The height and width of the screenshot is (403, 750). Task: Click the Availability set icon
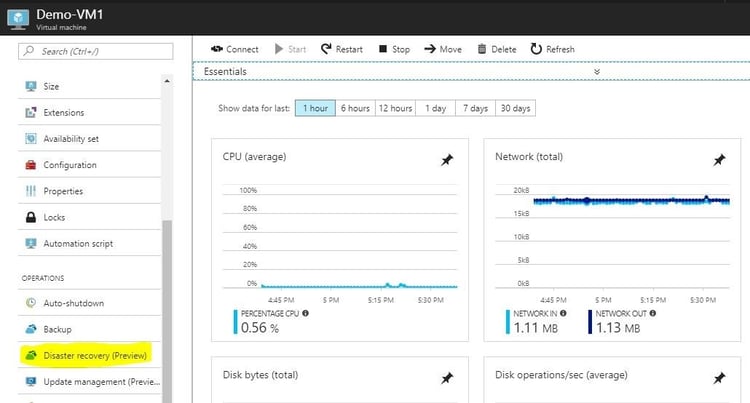pyautogui.click(x=31, y=139)
